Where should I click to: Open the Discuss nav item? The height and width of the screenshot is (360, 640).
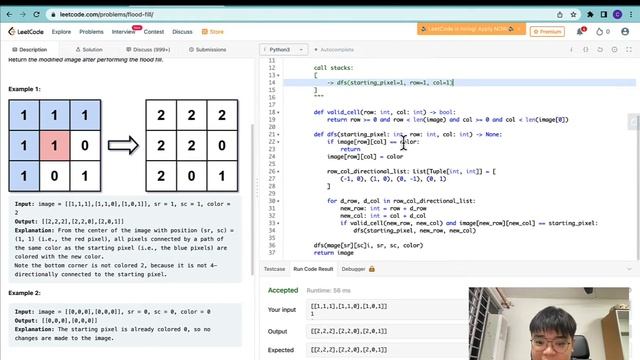coord(182,32)
